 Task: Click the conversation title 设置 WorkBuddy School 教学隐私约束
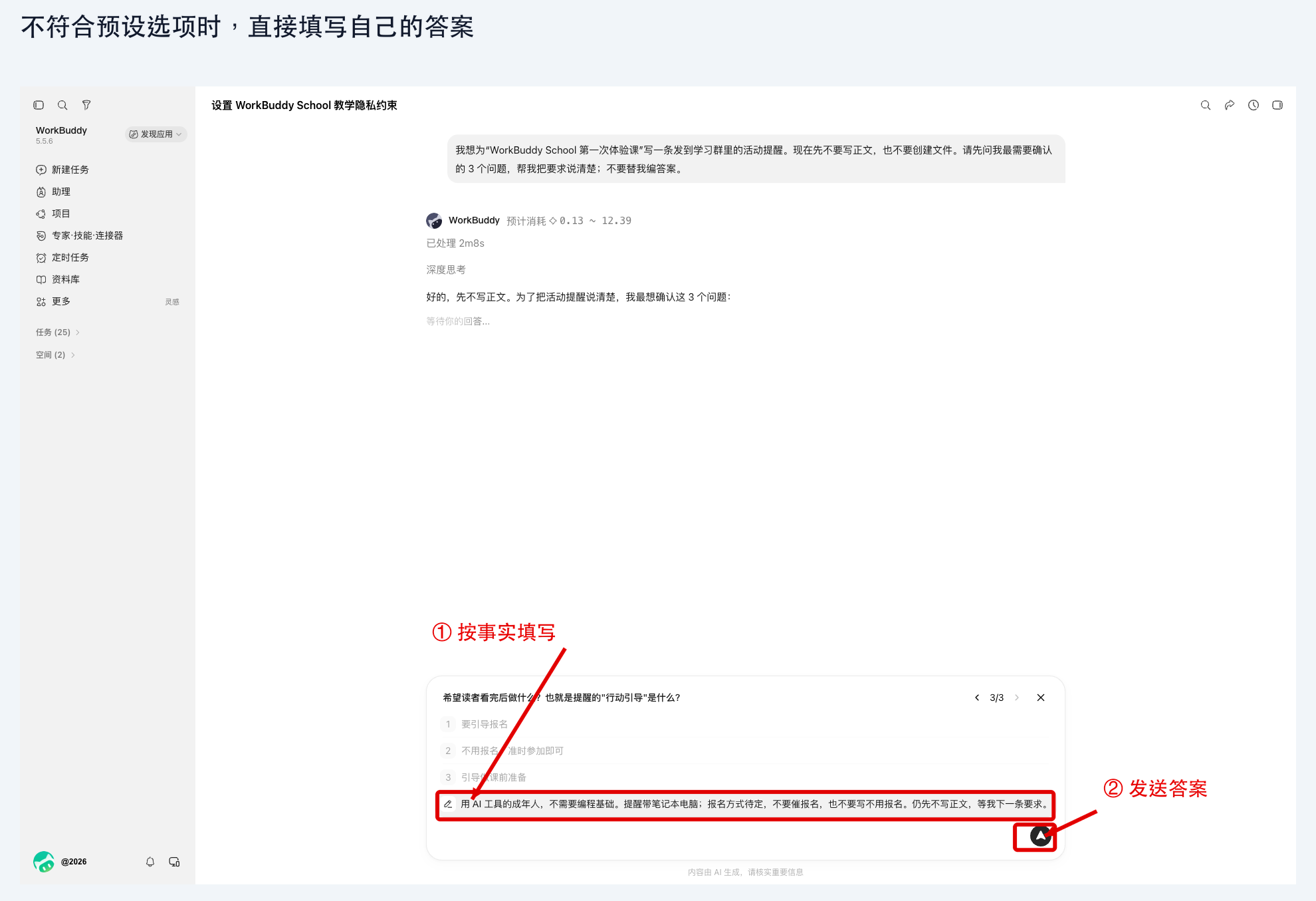304,105
